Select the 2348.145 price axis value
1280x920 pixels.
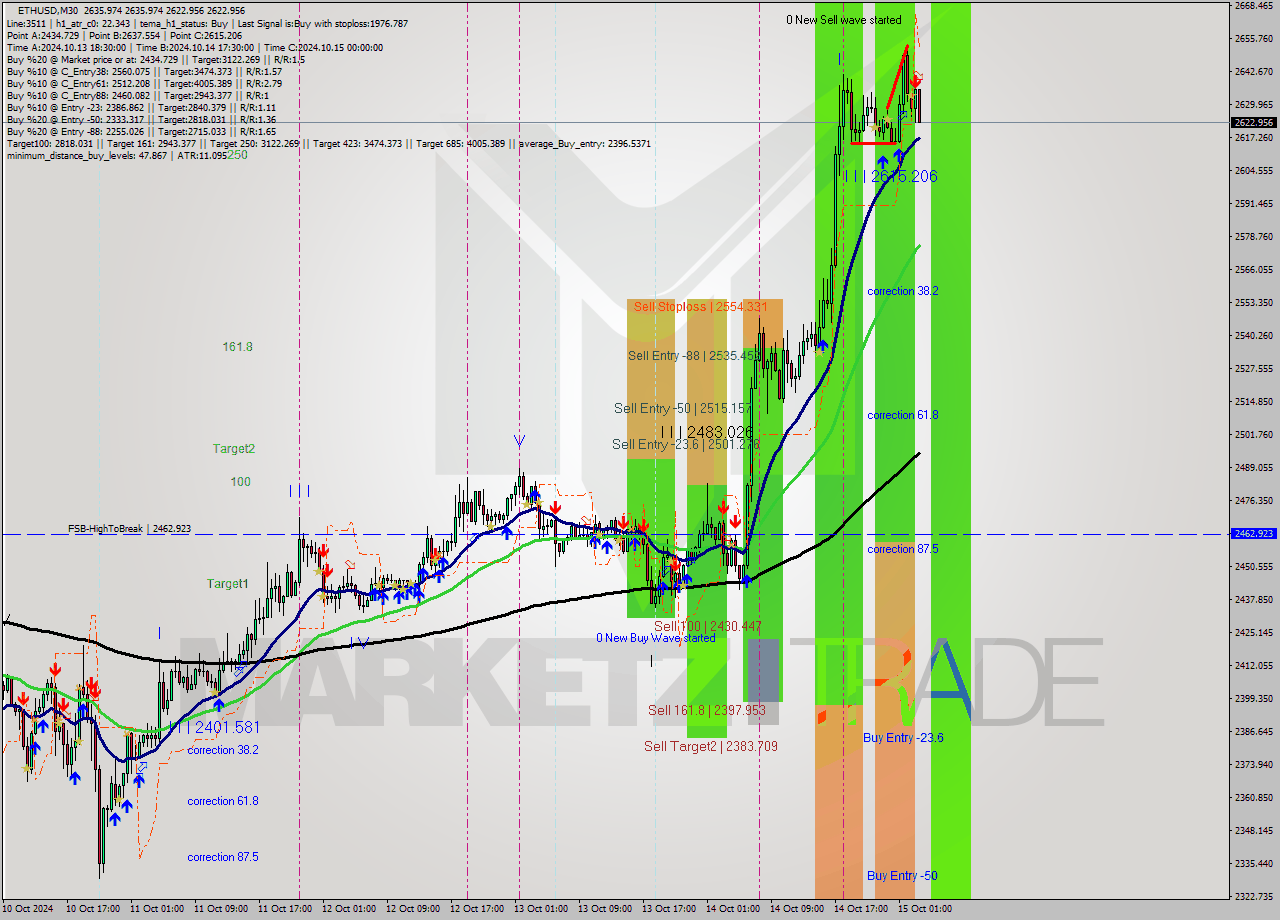1253,830
